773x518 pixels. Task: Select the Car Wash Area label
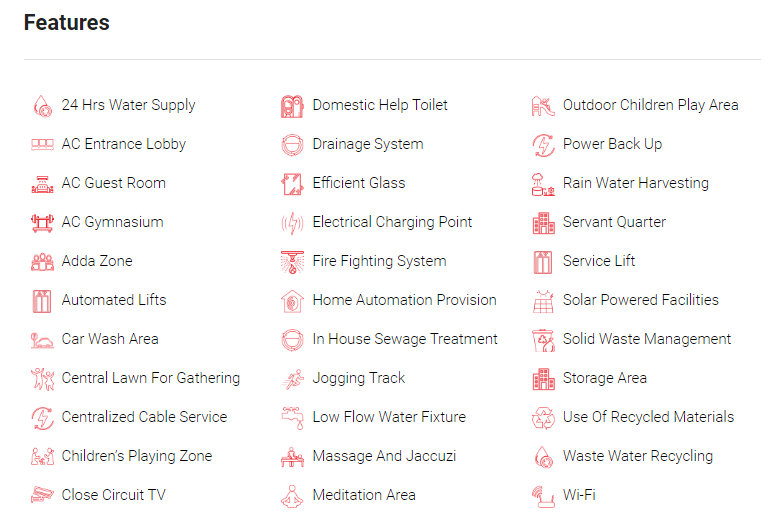pyautogui.click(x=110, y=339)
